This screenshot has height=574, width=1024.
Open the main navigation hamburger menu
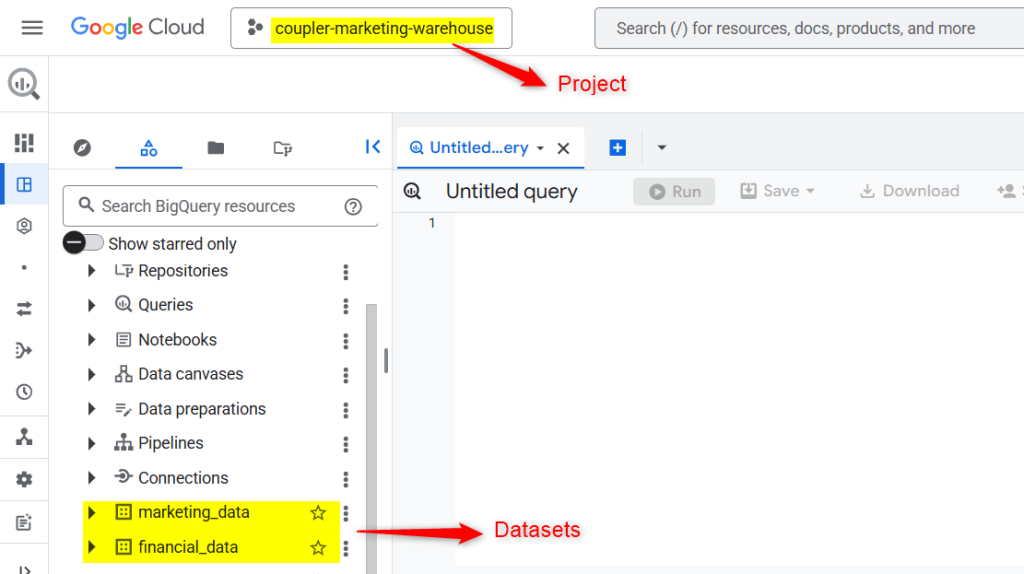click(x=32, y=27)
